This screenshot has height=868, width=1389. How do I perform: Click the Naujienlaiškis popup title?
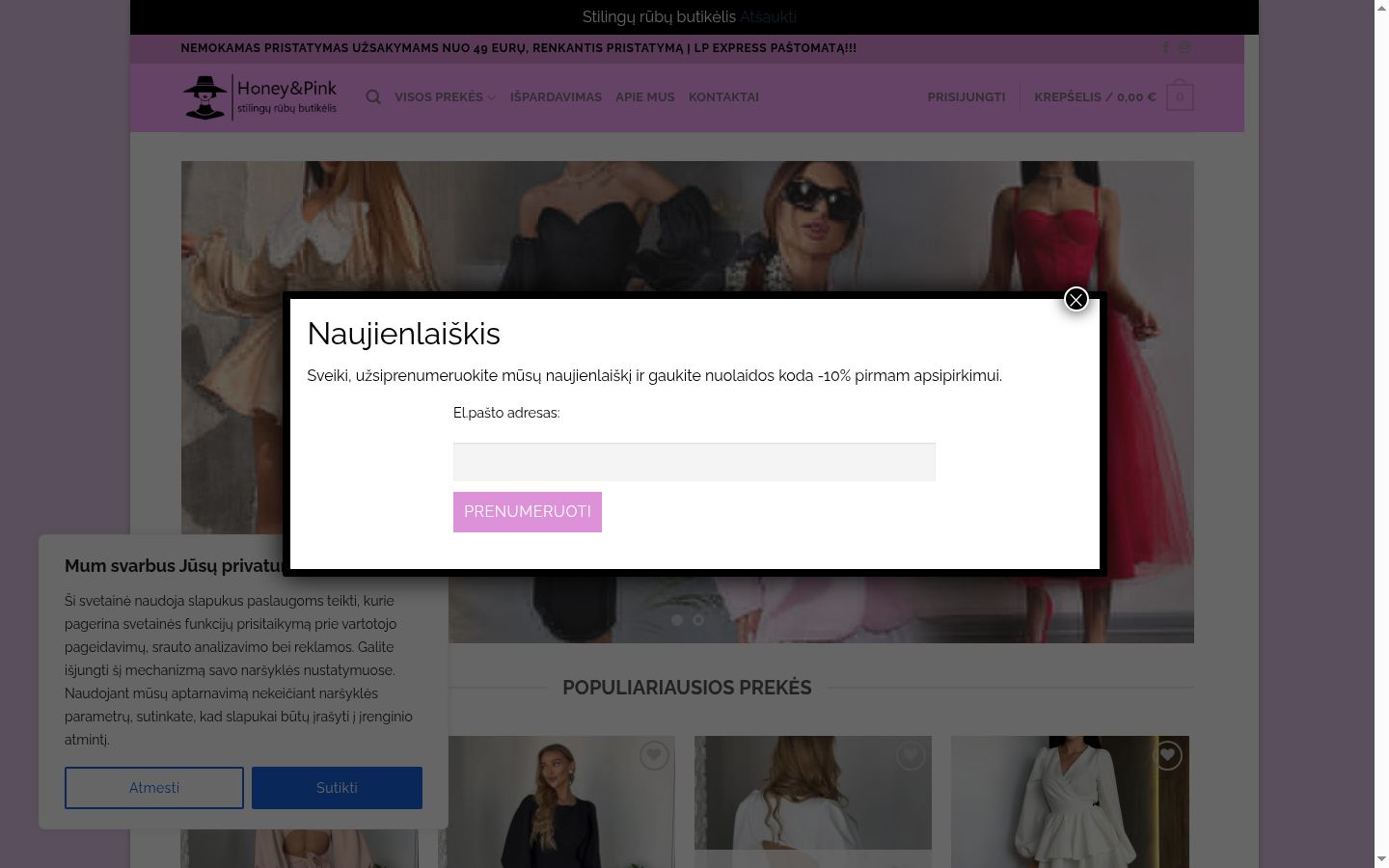click(403, 334)
